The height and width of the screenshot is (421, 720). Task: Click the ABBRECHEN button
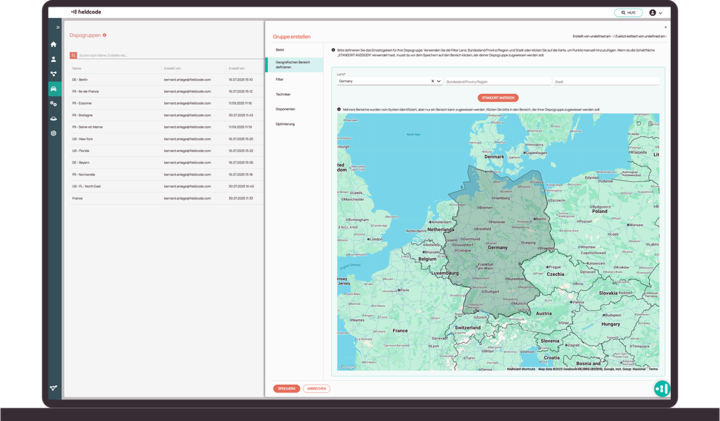coord(316,388)
